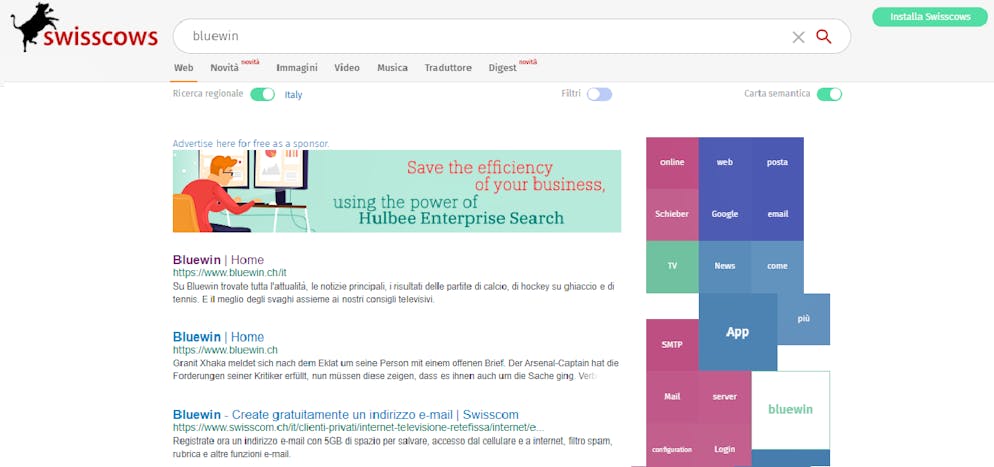
Task: Switch to Immagini tab
Action: (297, 68)
